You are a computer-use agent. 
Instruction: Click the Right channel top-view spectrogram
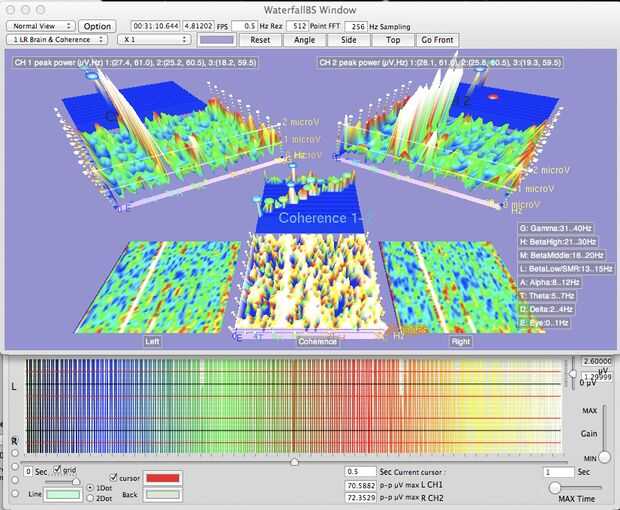(x=461, y=287)
